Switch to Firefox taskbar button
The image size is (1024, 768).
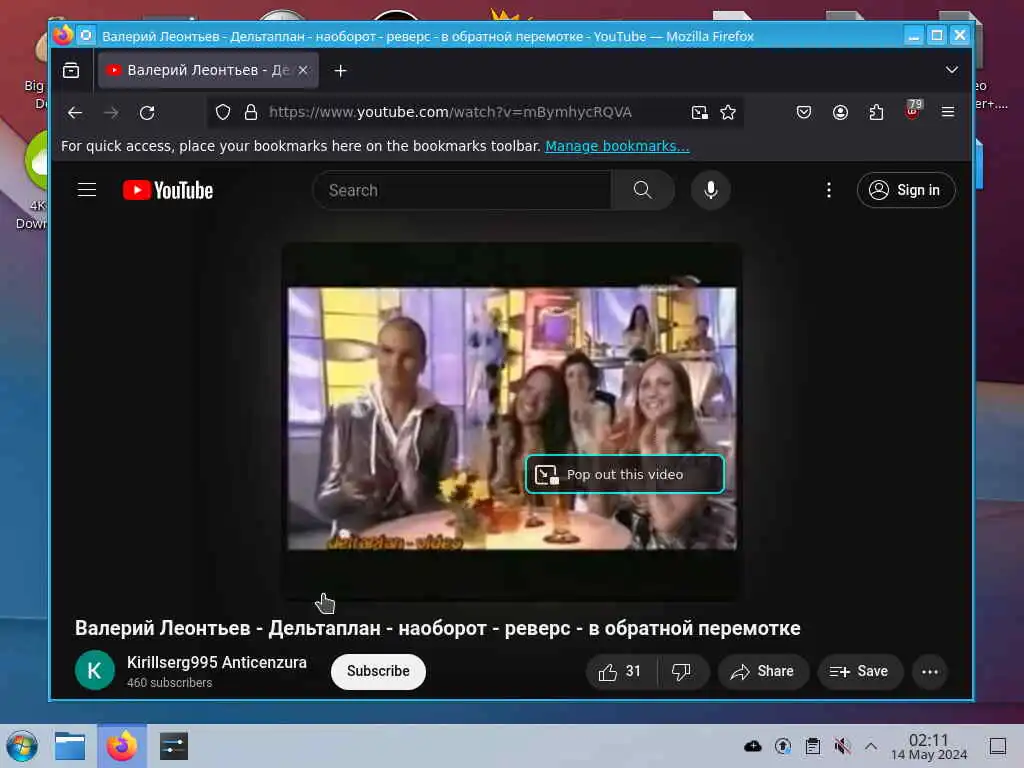click(x=122, y=746)
